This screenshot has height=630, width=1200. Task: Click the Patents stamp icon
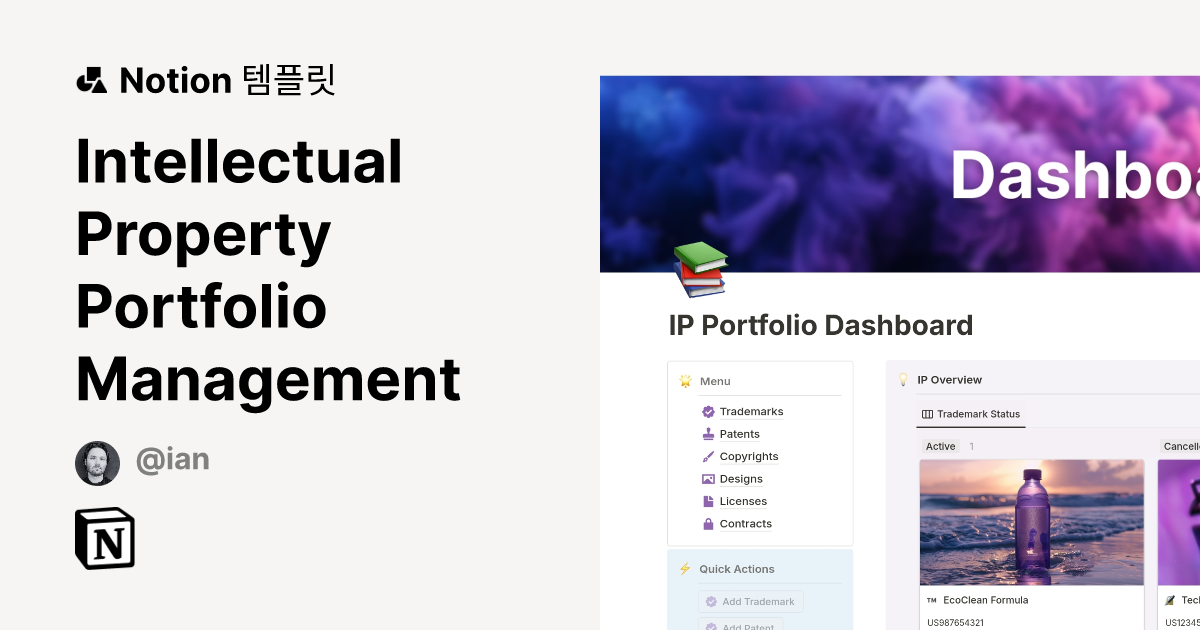point(708,434)
